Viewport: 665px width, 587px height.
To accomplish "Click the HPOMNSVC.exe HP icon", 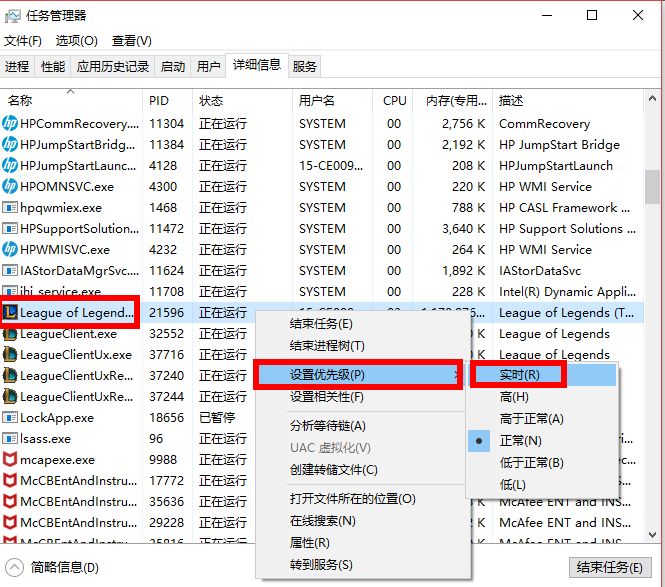I will point(10,187).
